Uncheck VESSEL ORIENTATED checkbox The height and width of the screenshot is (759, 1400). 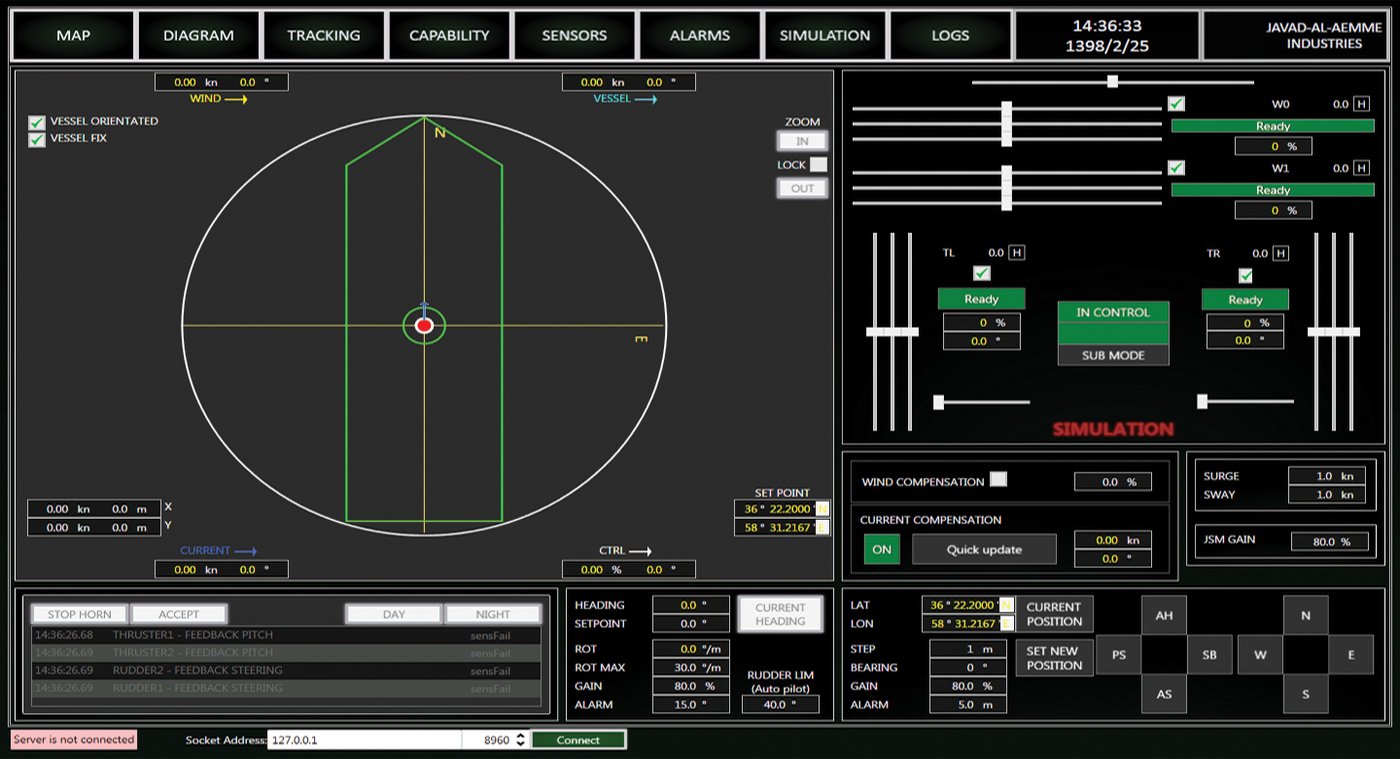[x=37, y=122]
